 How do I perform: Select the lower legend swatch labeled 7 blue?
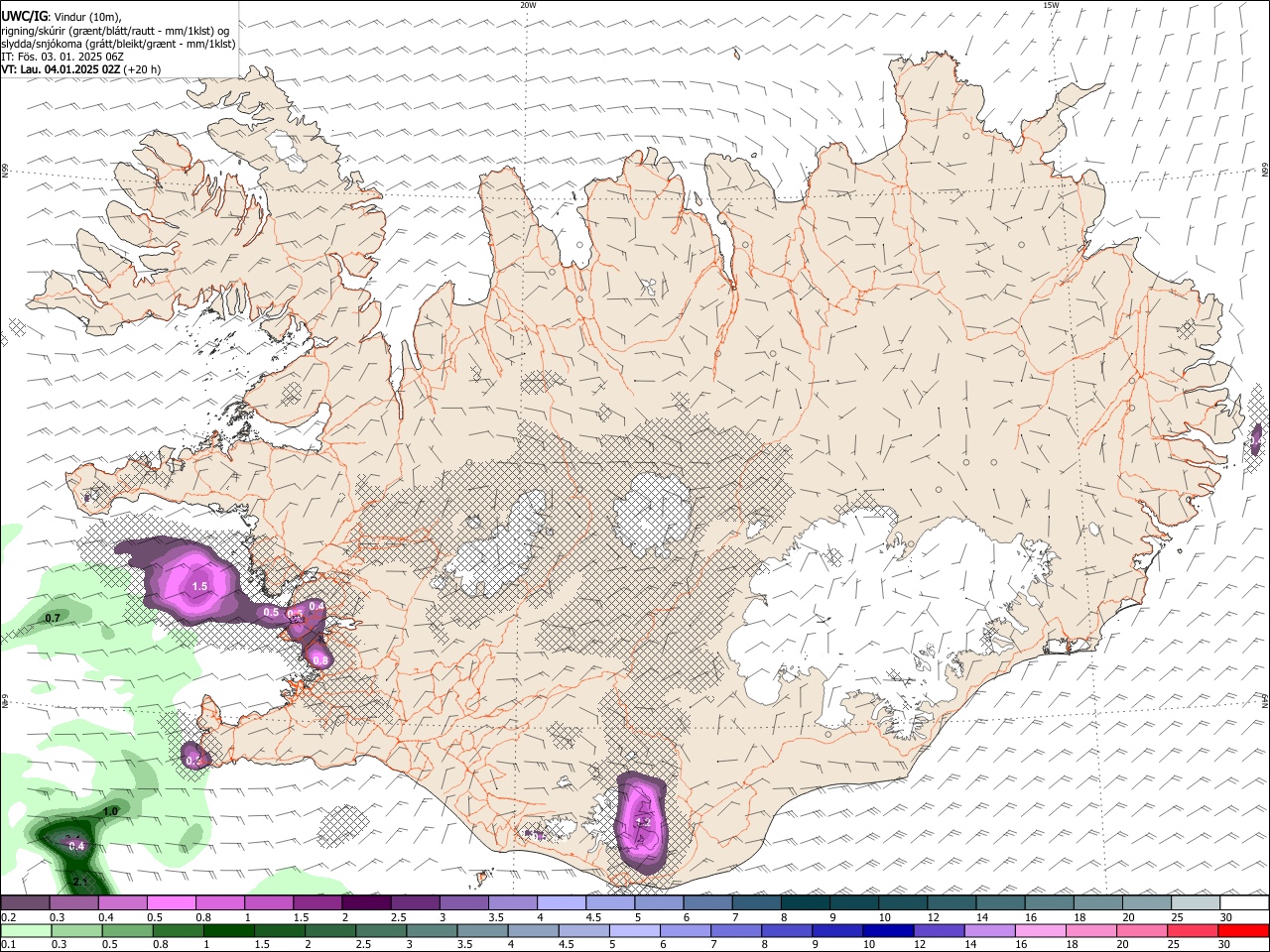[736, 930]
